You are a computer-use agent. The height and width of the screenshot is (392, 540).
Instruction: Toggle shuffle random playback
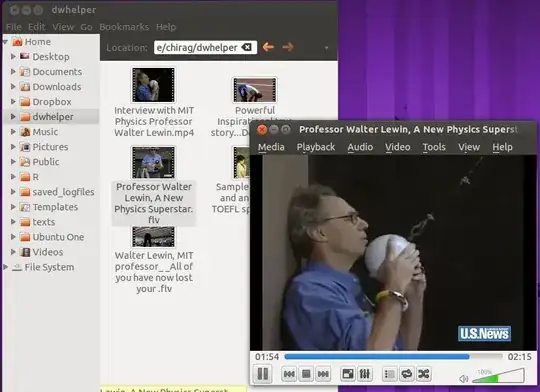424,374
